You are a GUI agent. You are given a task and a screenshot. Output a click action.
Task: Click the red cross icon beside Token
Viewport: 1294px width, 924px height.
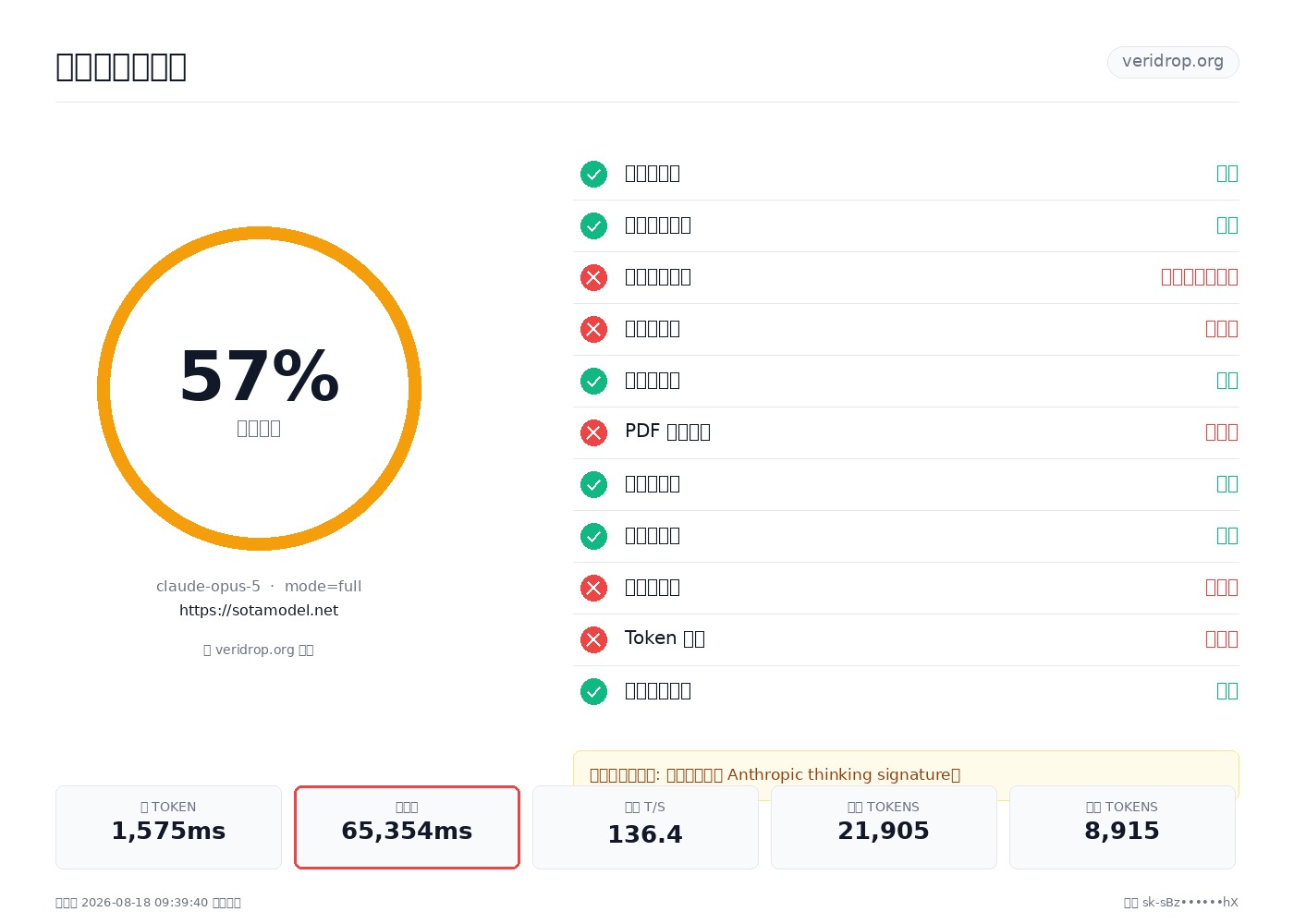click(593, 639)
